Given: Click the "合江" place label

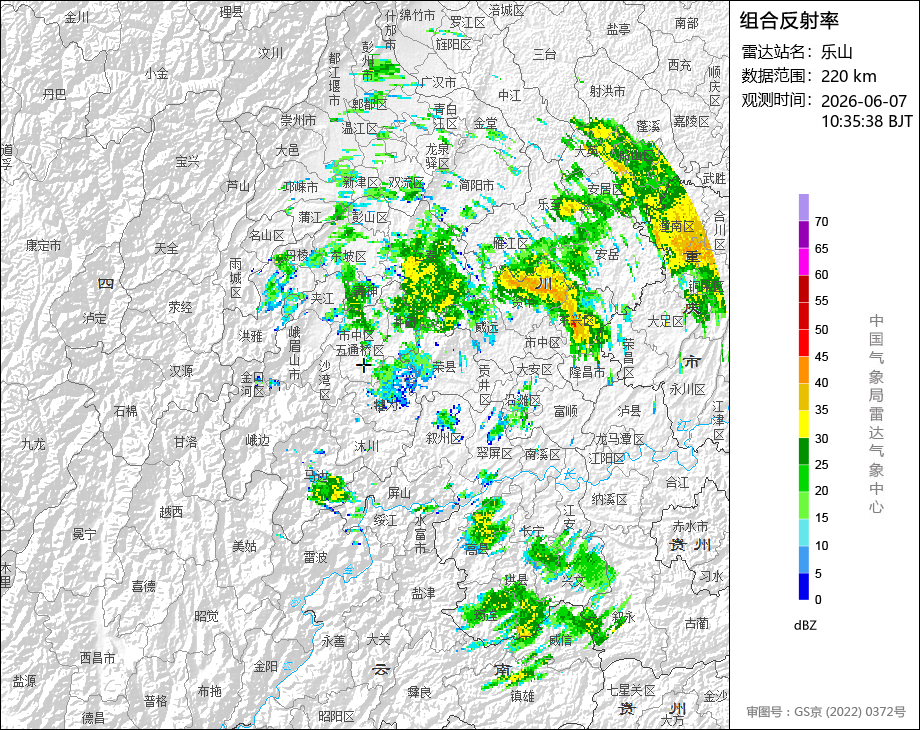Looking at the screenshot, I should tap(677, 482).
